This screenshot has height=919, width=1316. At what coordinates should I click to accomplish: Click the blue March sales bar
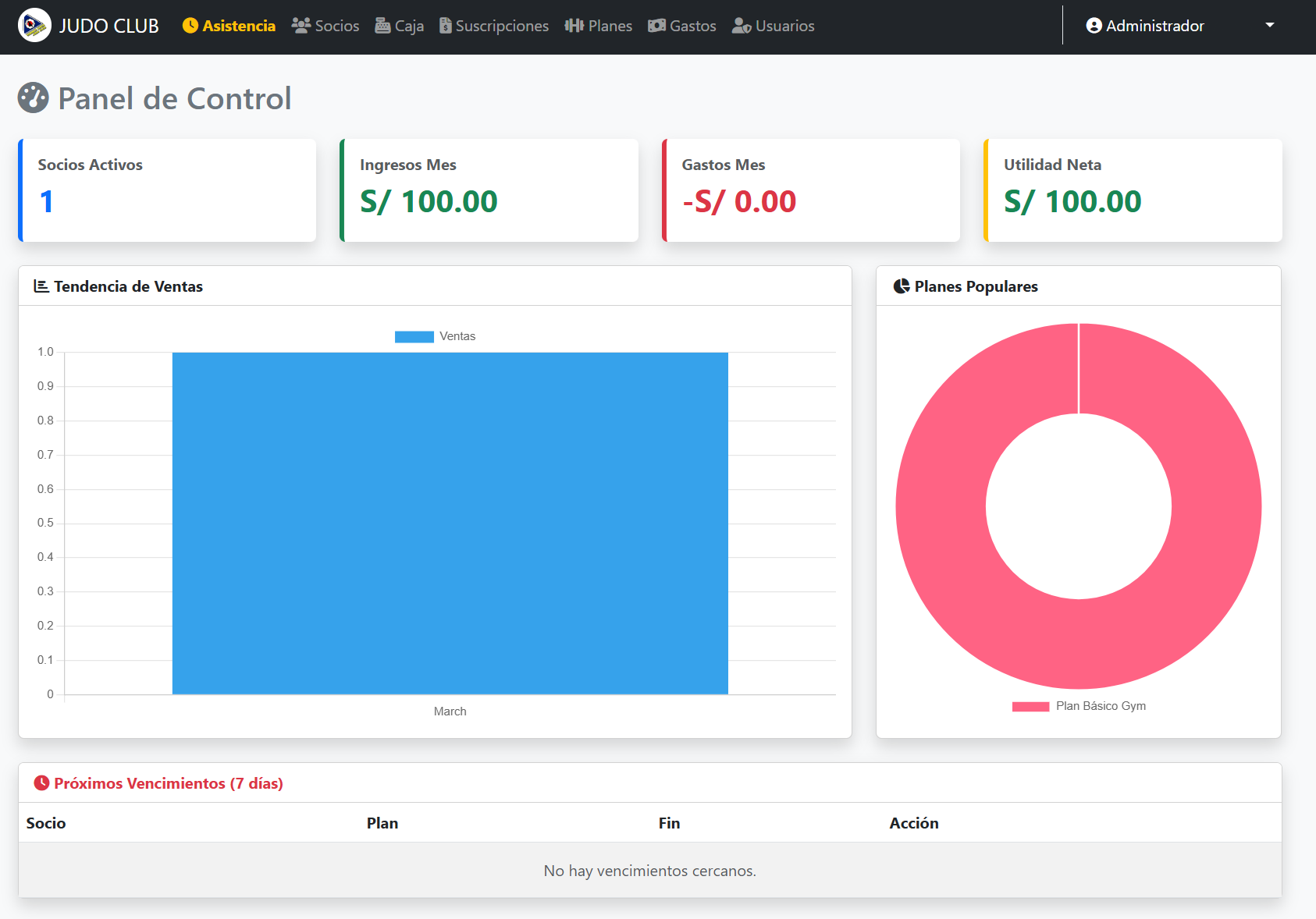[x=450, y=523]
